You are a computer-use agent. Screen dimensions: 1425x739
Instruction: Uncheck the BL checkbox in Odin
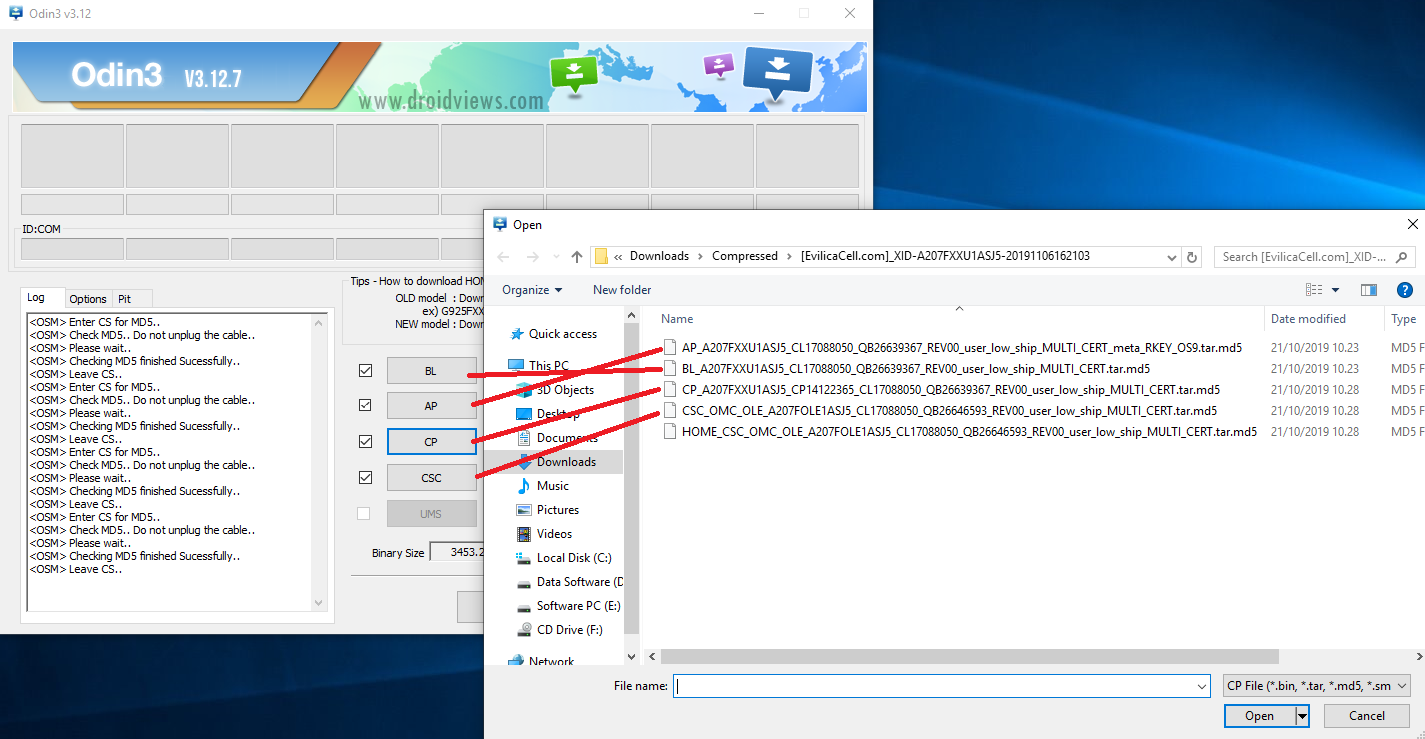pyautogui.click(x=365, y=371)
